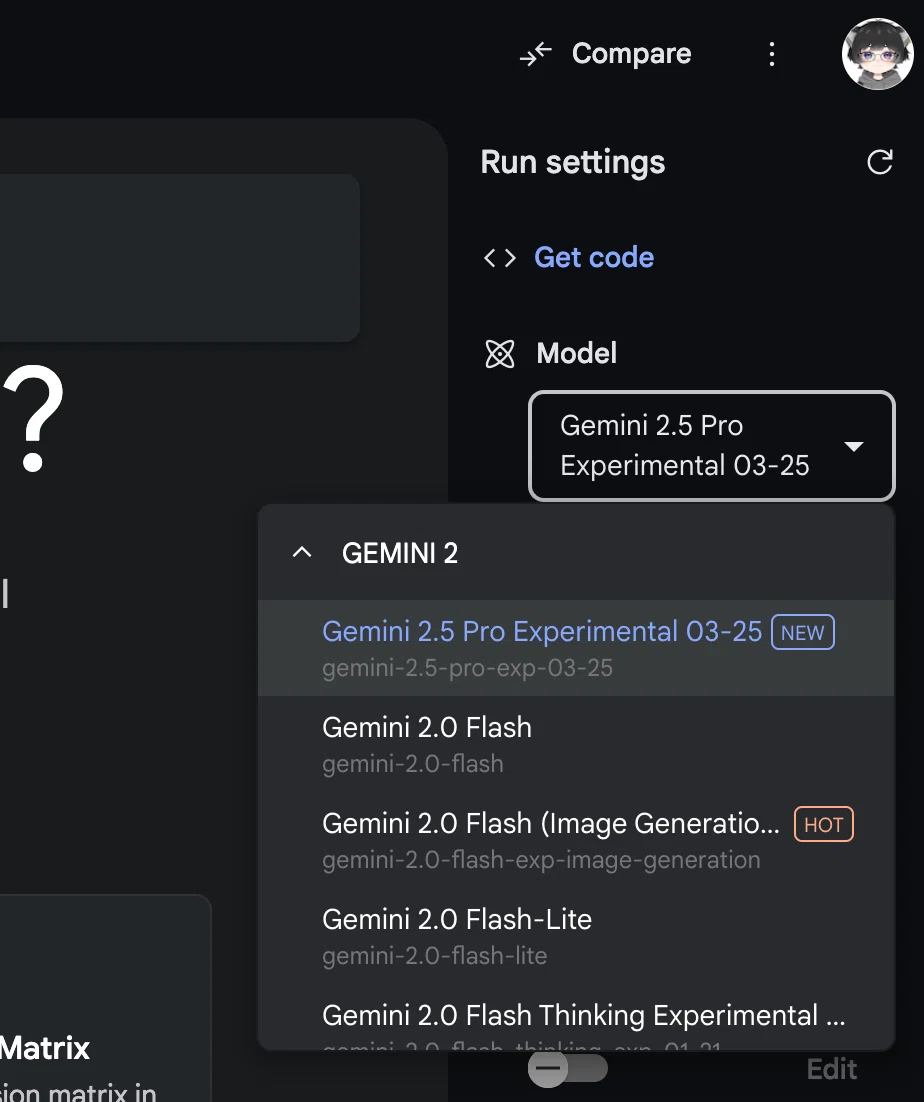
Task: Select Gemini 2.0 Flash Thinking Experimental
Action: tap(576, 1018)
